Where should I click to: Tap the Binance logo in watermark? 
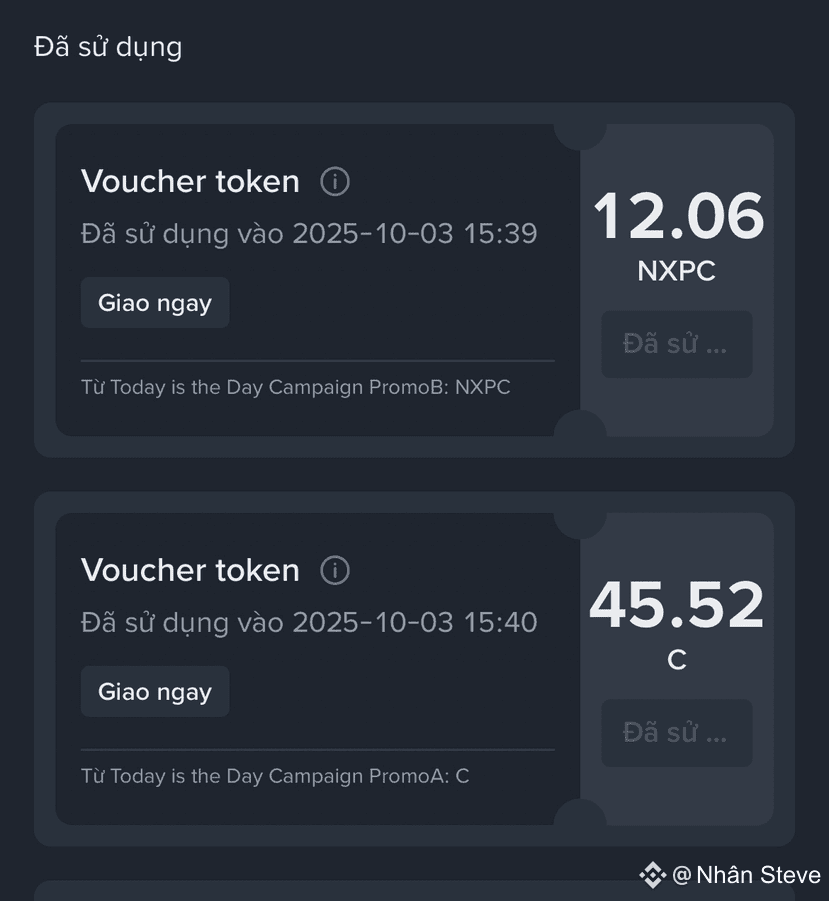[653, 875]
